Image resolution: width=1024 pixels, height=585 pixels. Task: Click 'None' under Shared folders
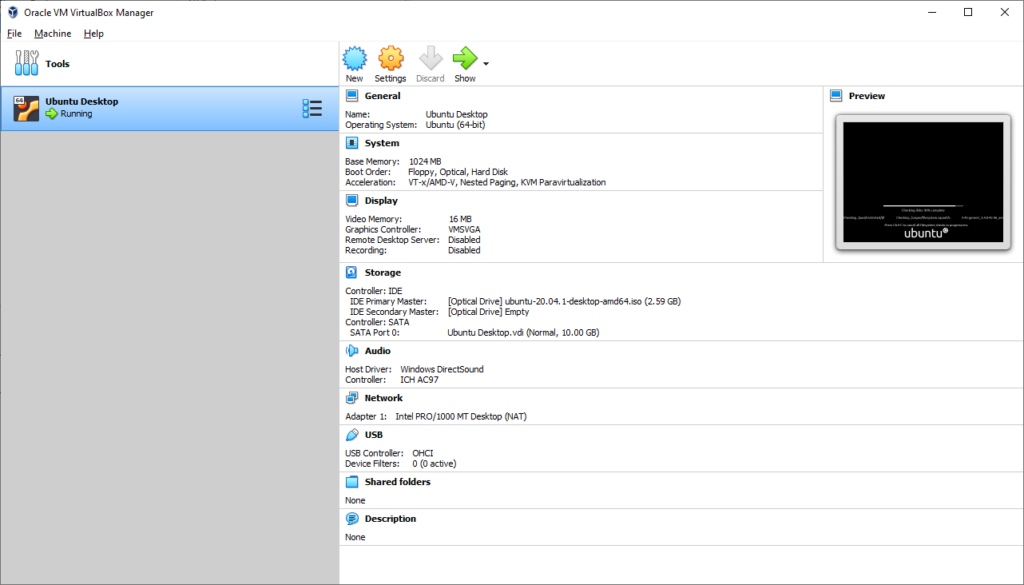pyautogui.click(x=355, y=500)
